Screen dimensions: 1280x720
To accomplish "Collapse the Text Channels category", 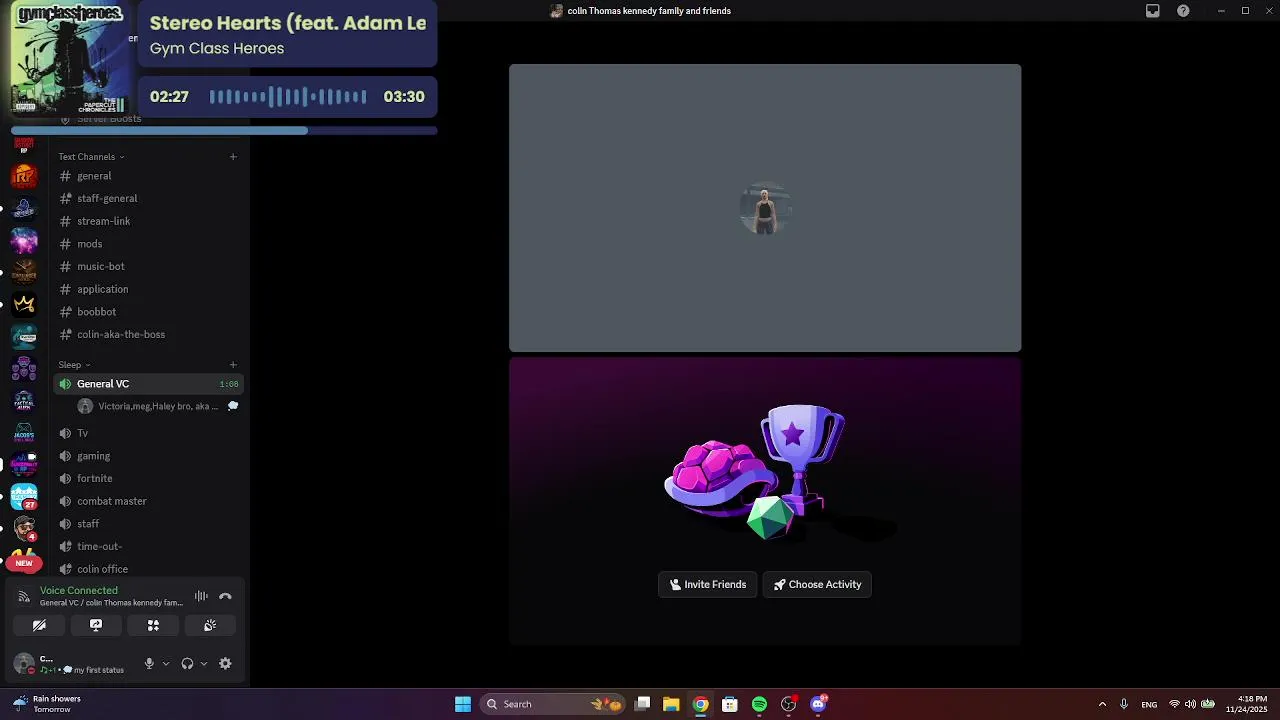I will pos(91,156).
